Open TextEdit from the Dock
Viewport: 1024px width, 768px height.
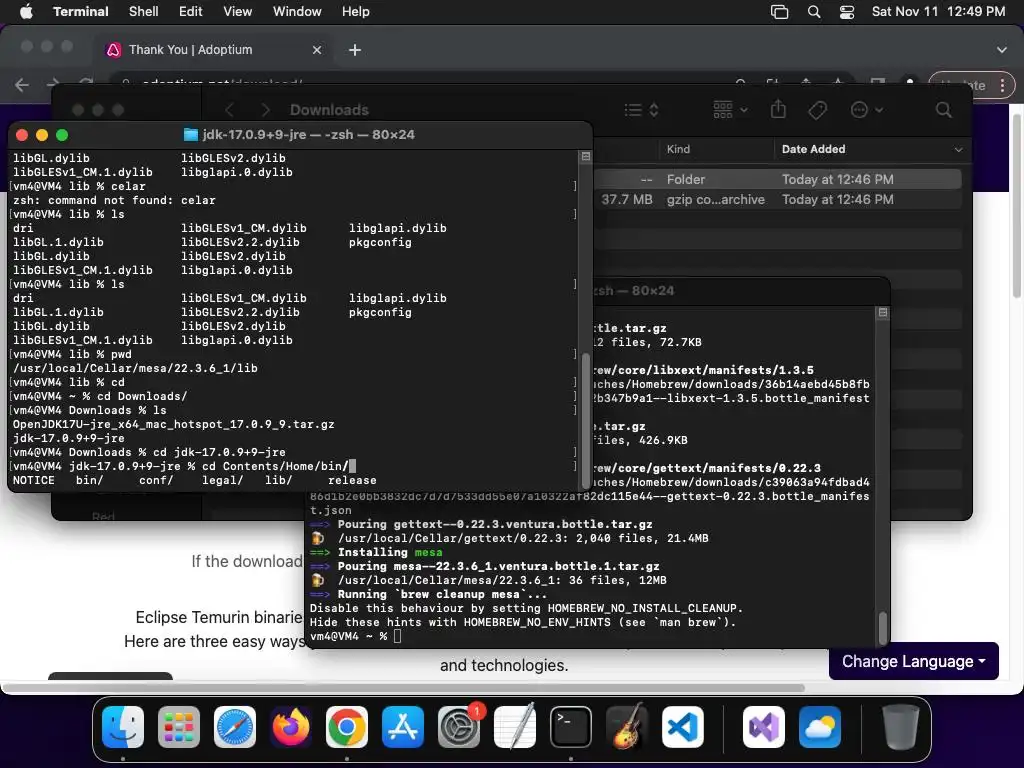pyautogui.click(x=515, y=727)
